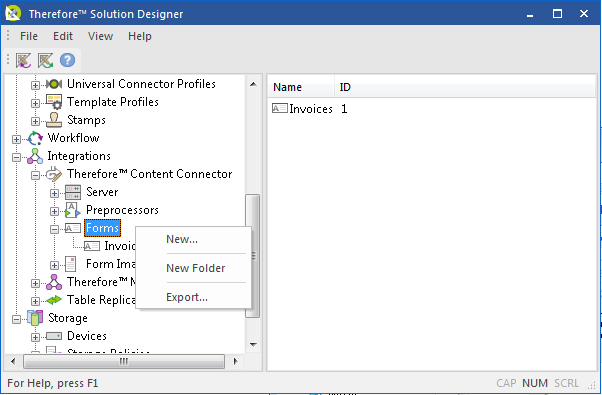This screenshot has width=602, height=395.
Task: Select the Workflow label in tree
Action: (73, 138)
